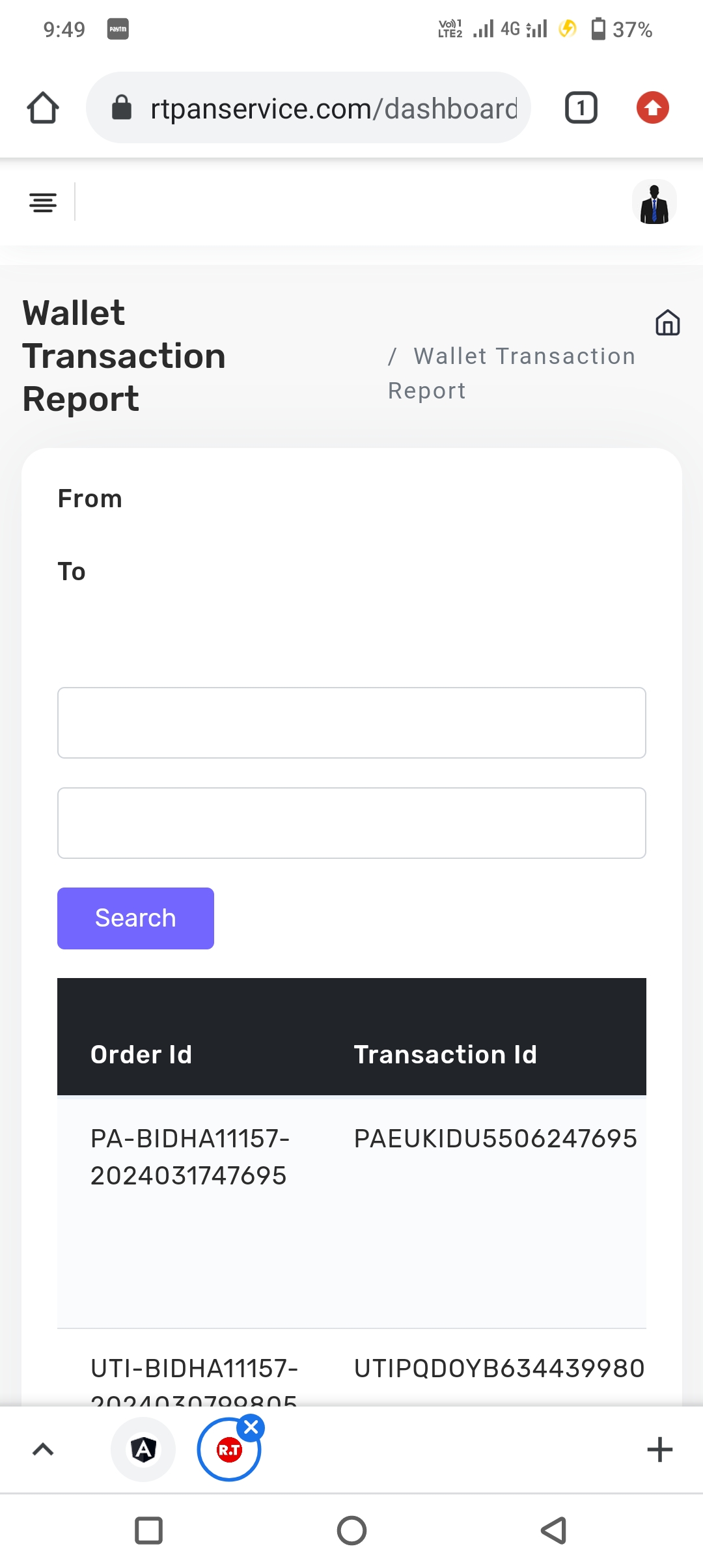The width and height of the screenshot is (703, 1568).
Task: Go to dashboard via breadcrumb home icon
Action: pyautogui.click(x=667, y=323)
